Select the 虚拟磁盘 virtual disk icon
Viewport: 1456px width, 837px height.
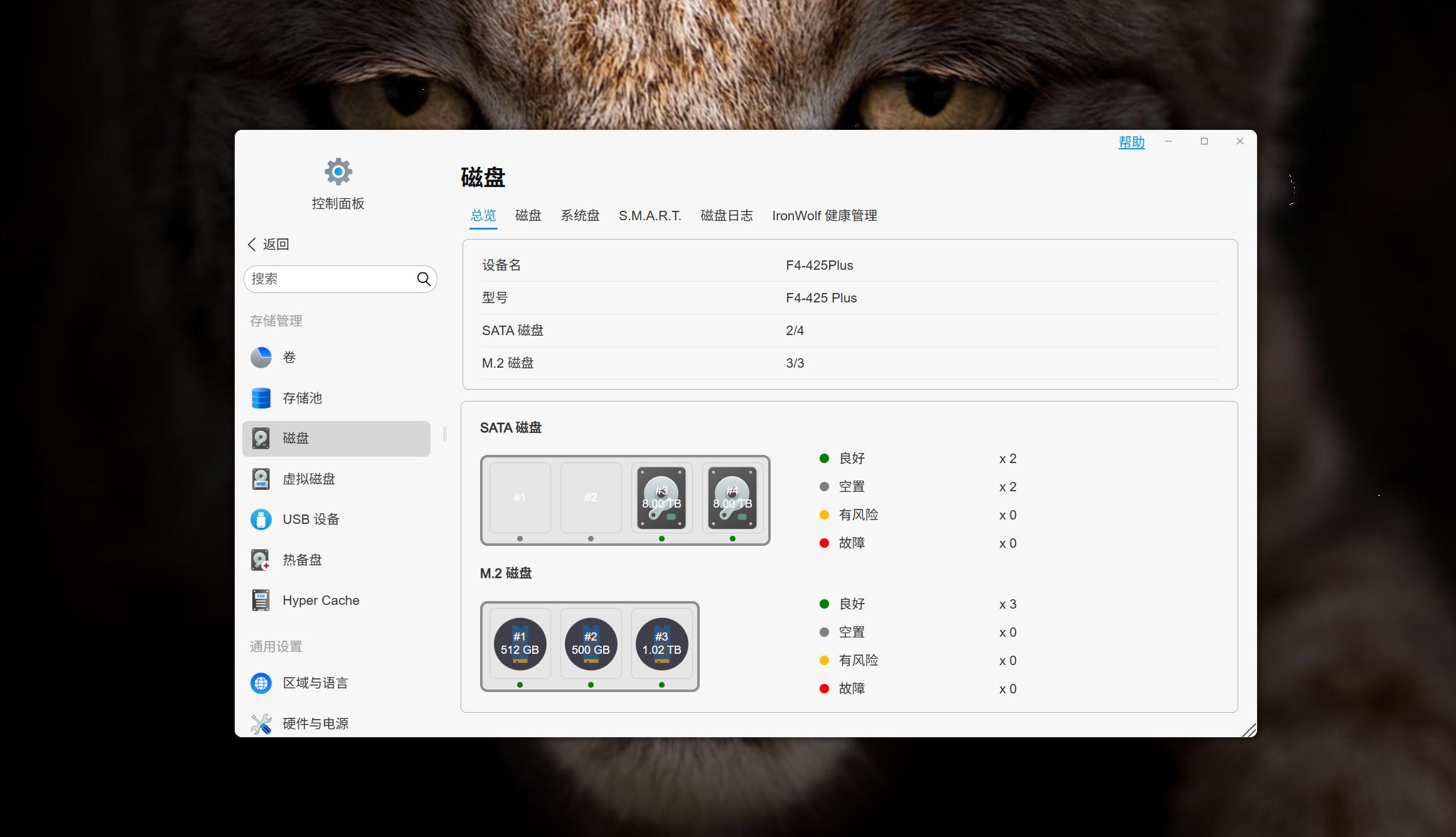(261, 479)
